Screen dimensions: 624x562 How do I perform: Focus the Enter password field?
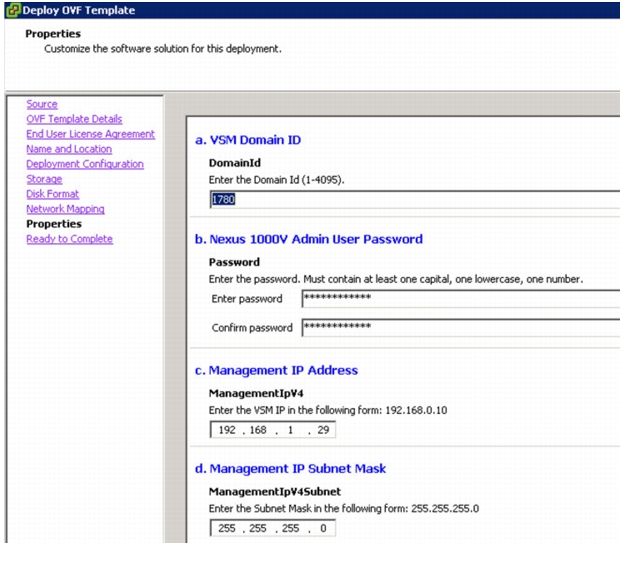click(x=461, y=299)
